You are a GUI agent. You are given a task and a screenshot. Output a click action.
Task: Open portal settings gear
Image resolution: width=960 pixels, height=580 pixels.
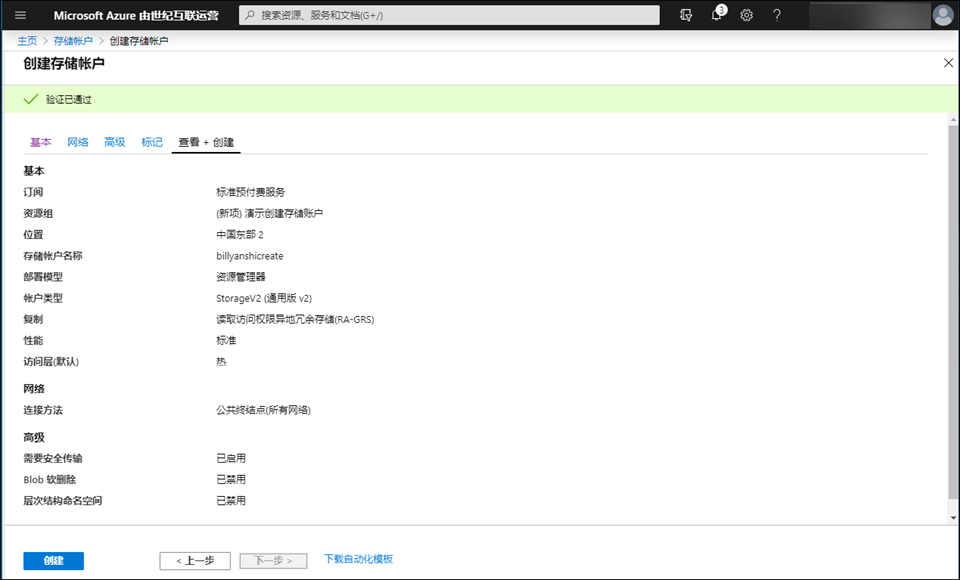click(747, 15)
